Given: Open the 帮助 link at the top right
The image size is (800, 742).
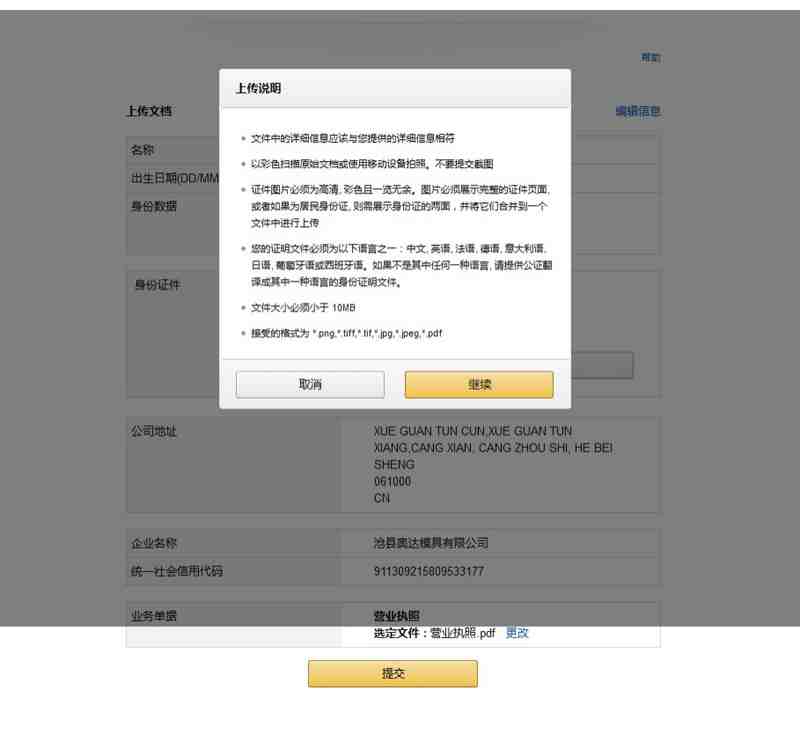Looking at the screenshot, I should 651,58.
